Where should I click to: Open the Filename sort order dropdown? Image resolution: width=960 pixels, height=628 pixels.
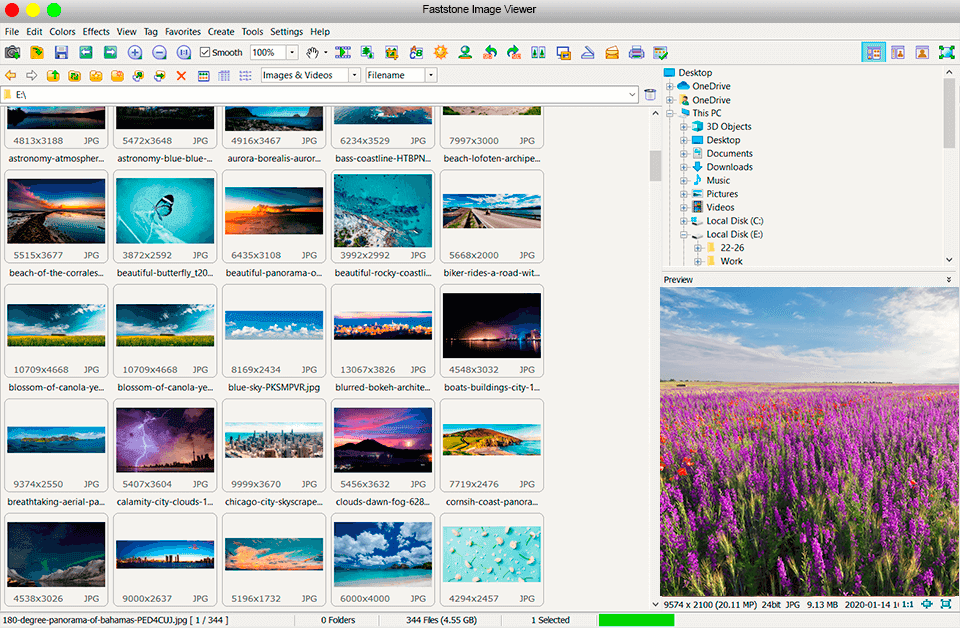pos(430,75)
